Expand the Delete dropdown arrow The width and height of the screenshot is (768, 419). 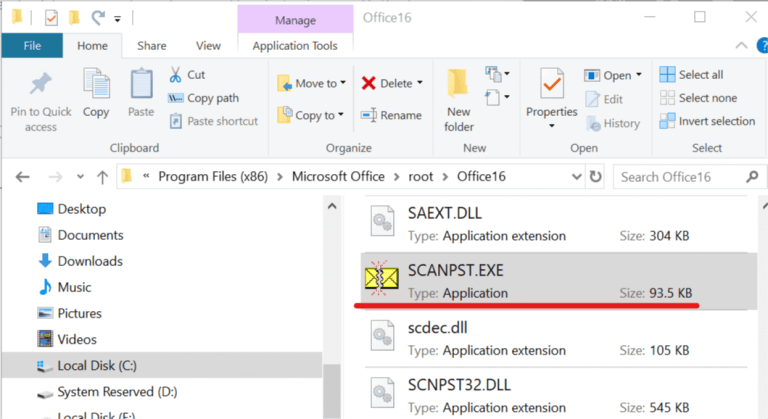(x=420, y=83)
